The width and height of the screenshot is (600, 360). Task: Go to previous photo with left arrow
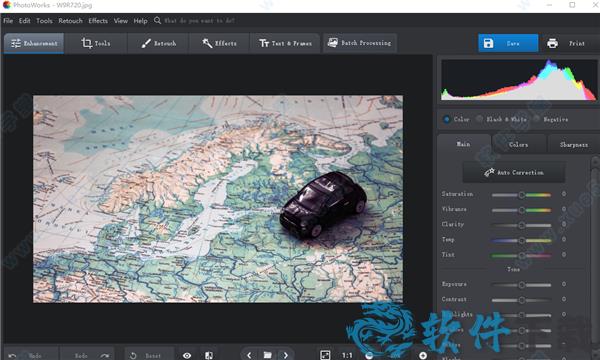249,355
